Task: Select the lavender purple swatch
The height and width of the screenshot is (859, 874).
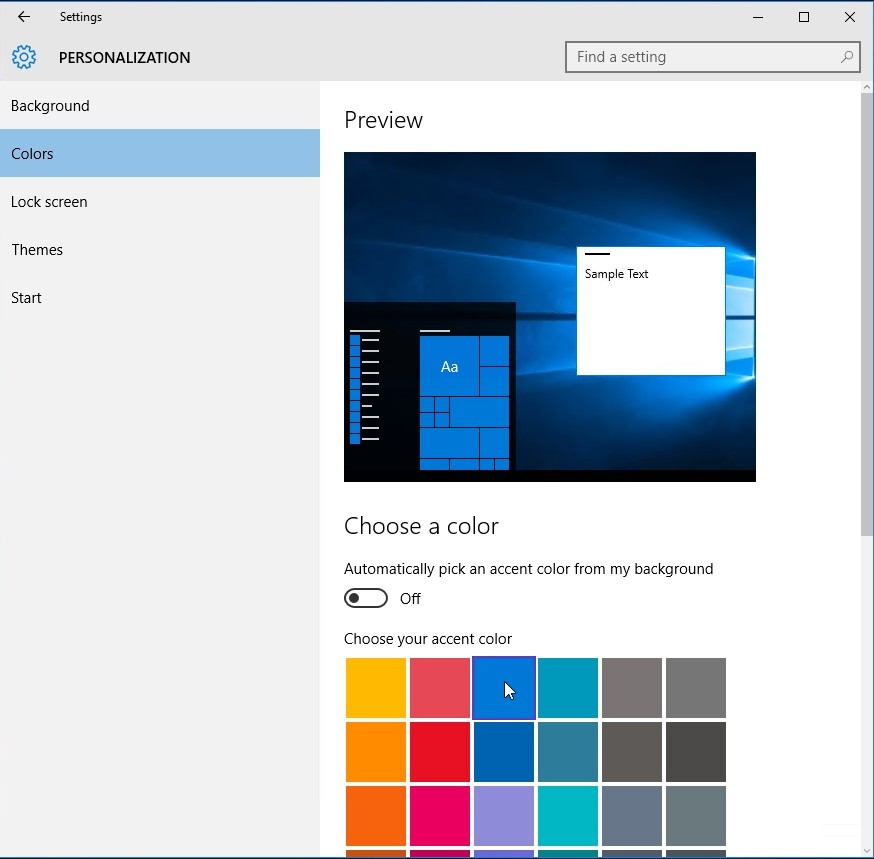Action: tap(504, 816)
